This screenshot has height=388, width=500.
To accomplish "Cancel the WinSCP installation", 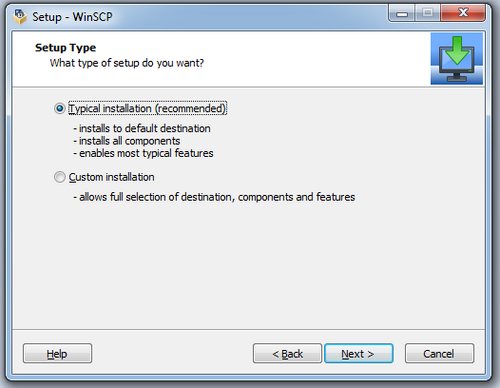I will (x=439, y=353).
